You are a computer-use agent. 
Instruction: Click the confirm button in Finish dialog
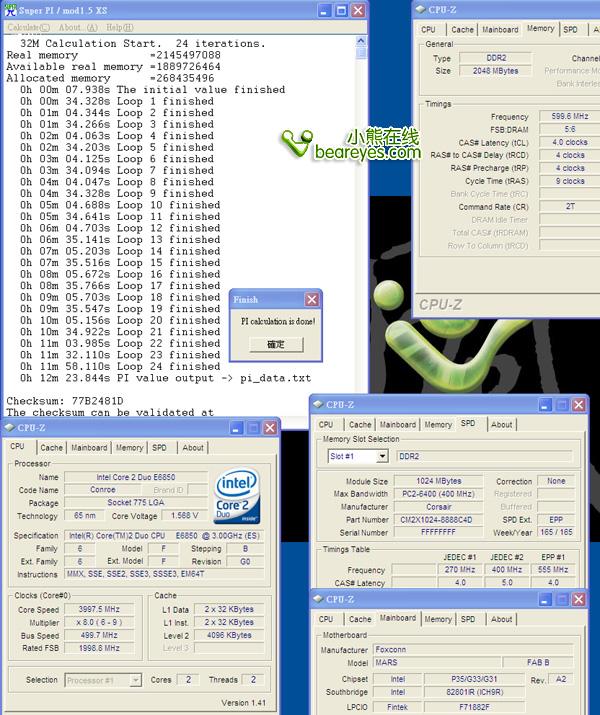click(276, 344)
